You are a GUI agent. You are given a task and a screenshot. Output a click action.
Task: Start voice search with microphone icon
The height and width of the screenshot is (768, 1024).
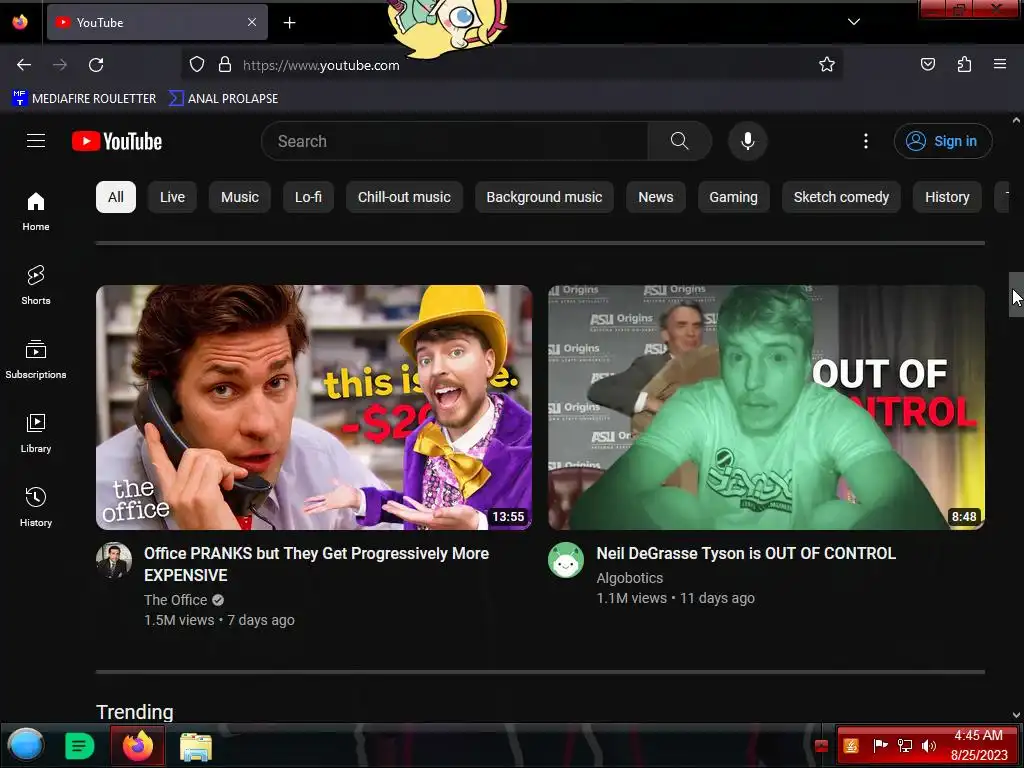(x=748, y=141)
